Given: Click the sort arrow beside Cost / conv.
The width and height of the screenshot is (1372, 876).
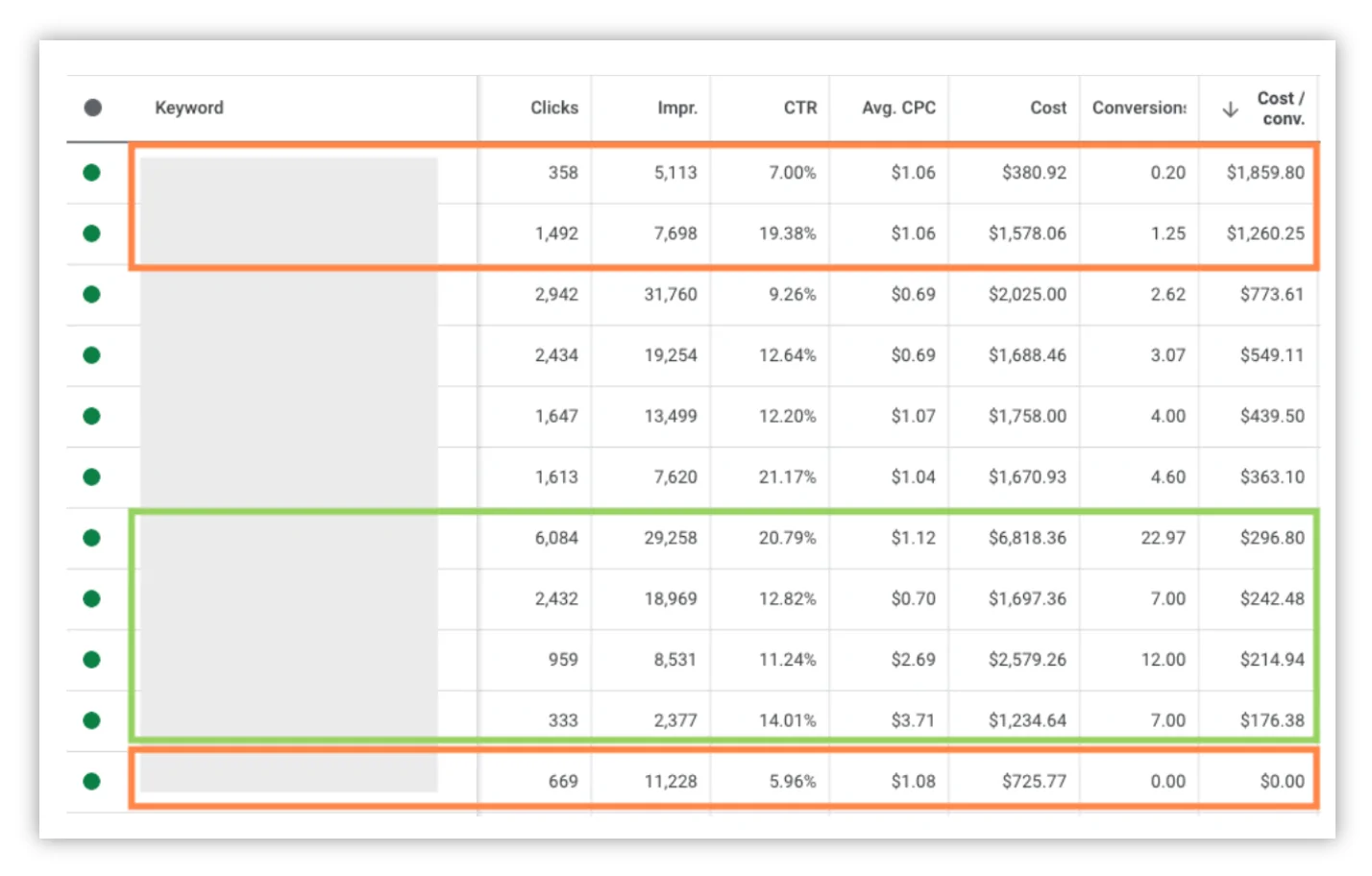Looking at the screenshot, I should [1230, 109].
